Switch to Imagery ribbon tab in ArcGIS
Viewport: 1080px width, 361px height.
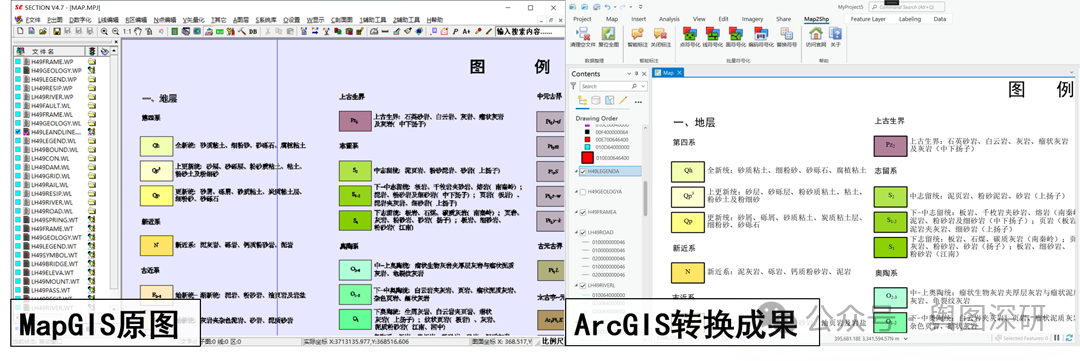click(752, 19)
